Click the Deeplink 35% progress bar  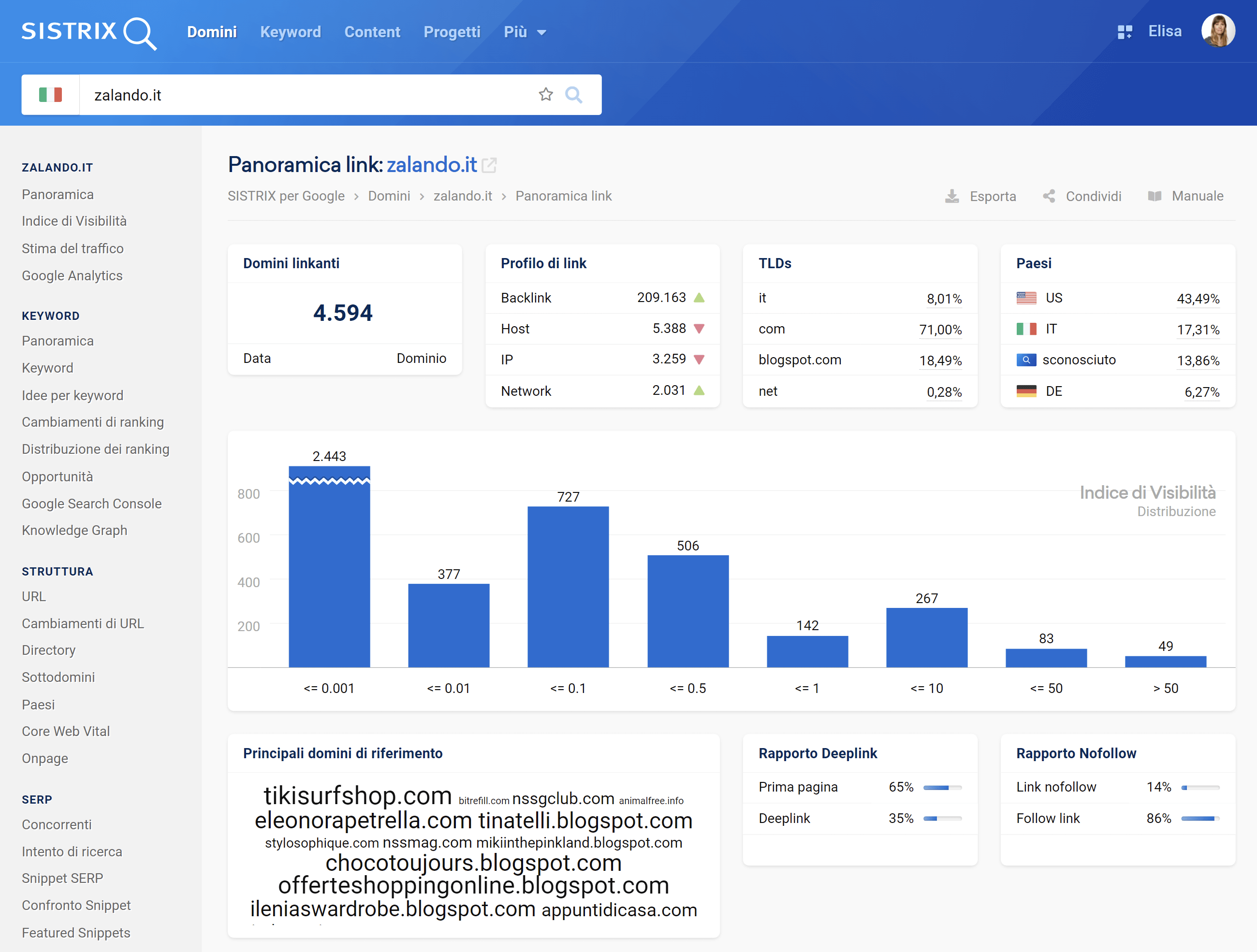pyautogui.click(x=942, y=819)
